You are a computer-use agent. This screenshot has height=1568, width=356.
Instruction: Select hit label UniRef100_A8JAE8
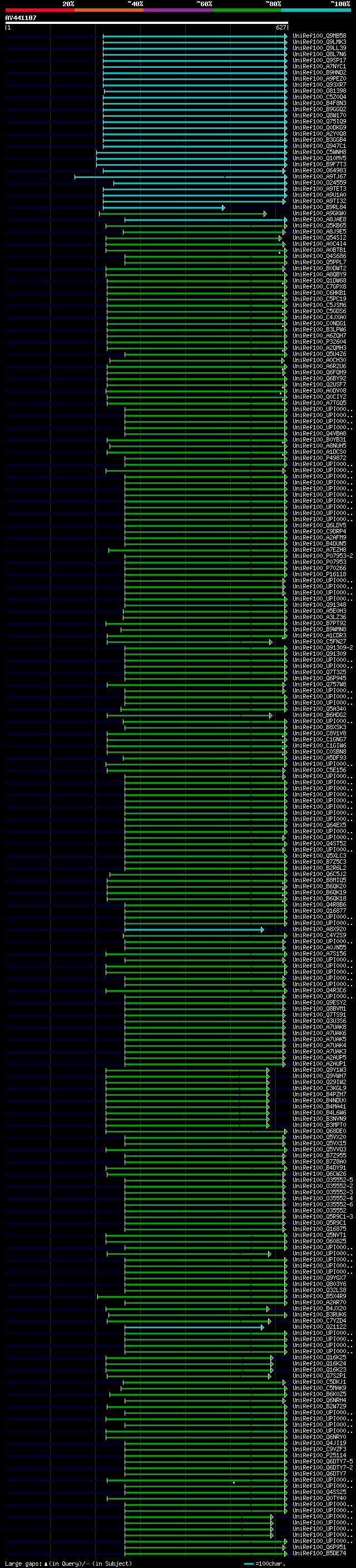(x=319, y=220)
